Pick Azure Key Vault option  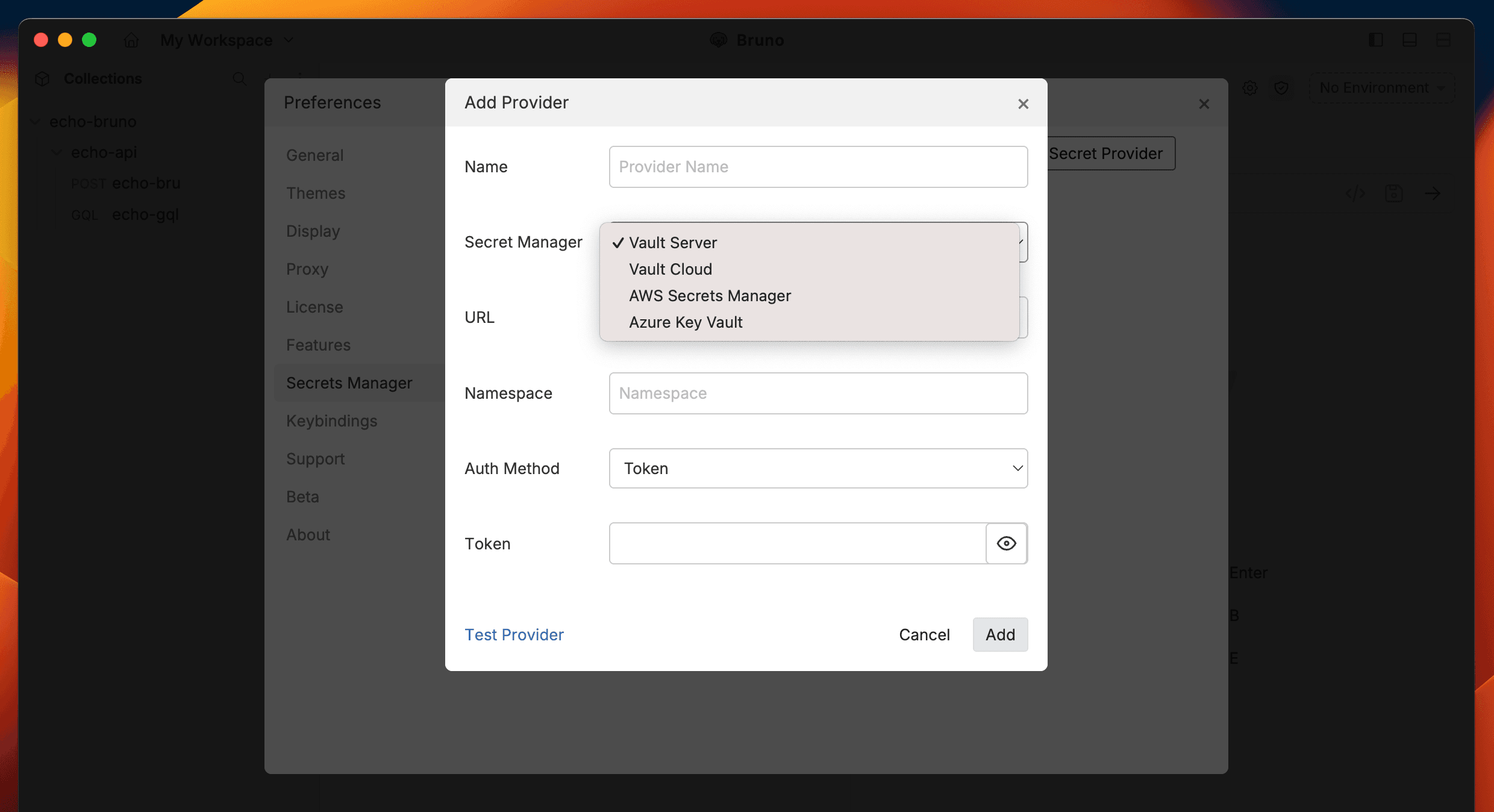[x=686, y=322]
